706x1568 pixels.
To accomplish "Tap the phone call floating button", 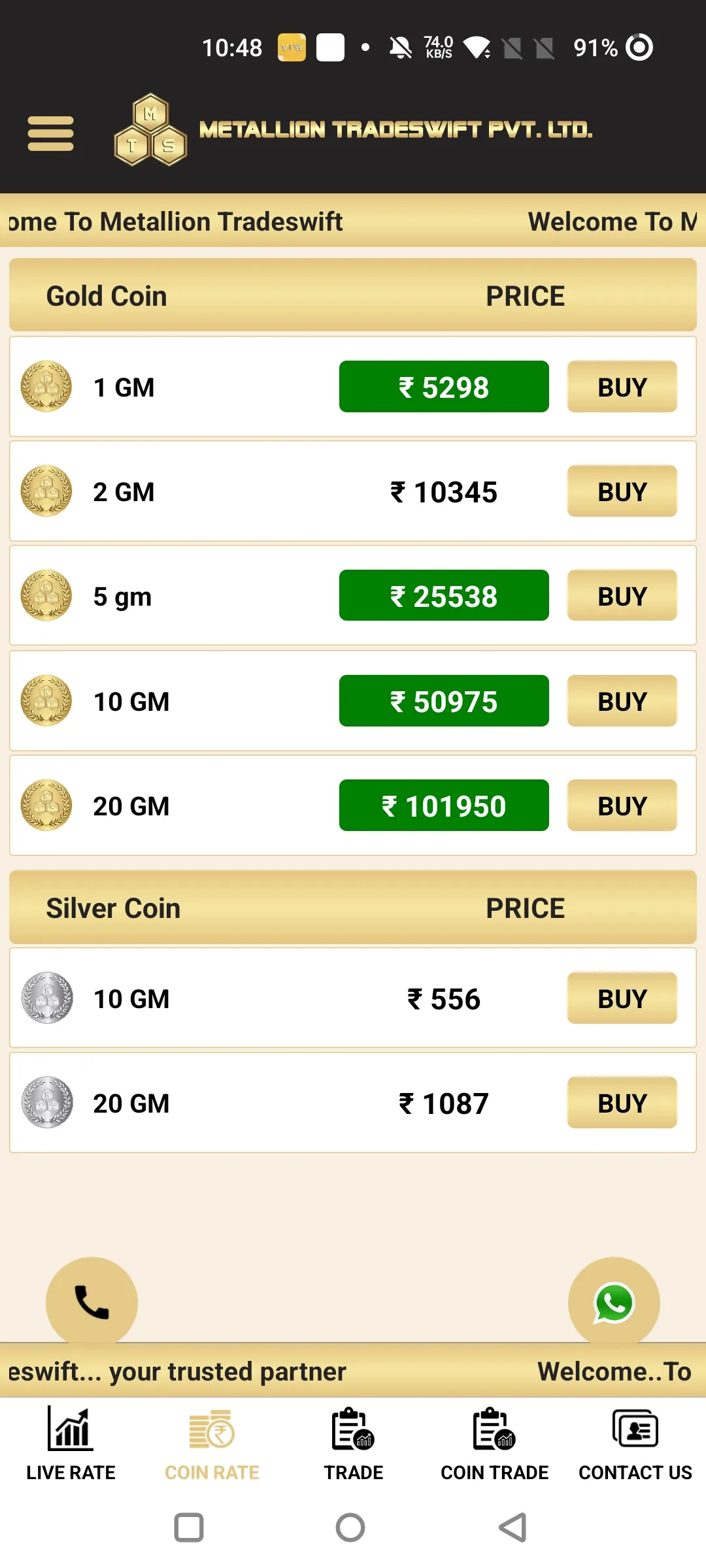I will 92,1303.
